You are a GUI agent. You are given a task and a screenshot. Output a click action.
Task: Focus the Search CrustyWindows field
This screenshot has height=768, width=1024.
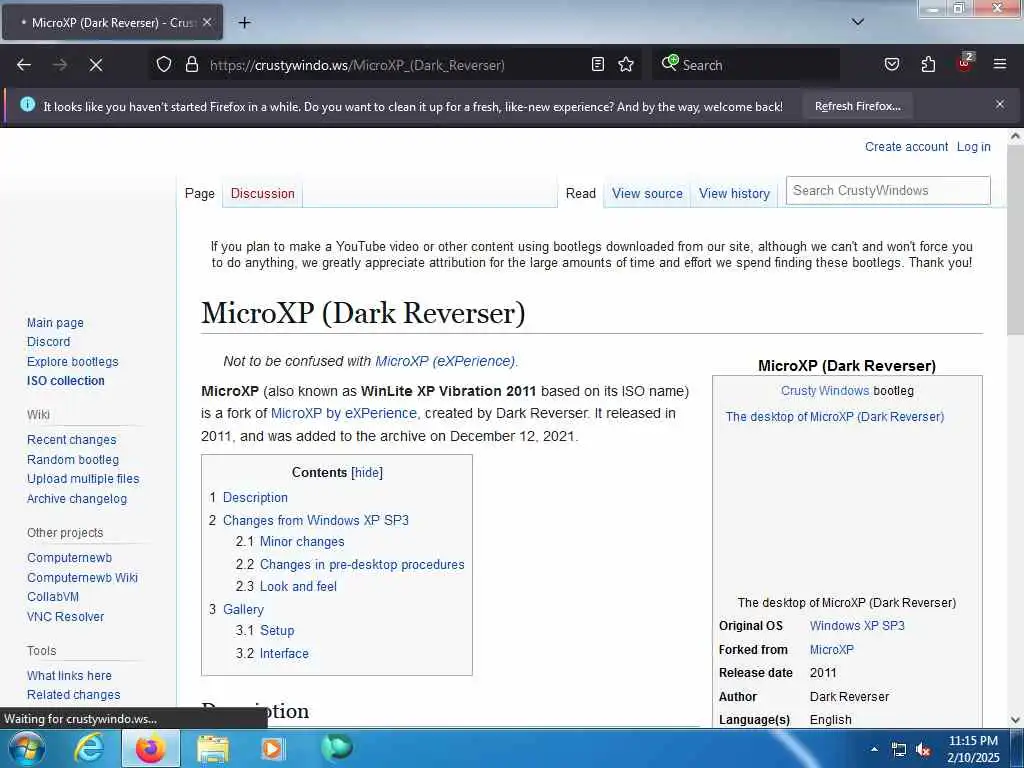[888, 191]
